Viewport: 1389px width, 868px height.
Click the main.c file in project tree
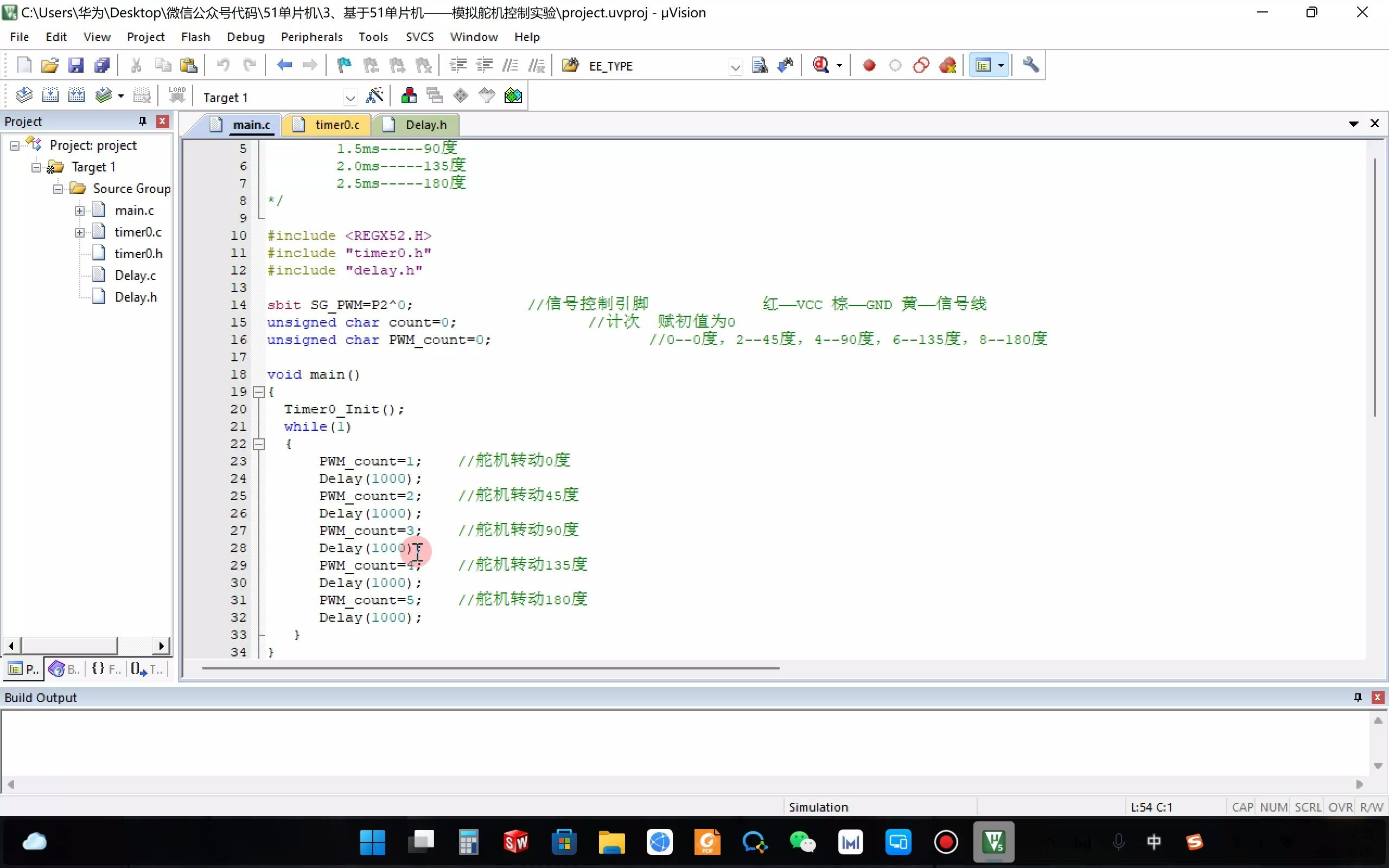coord(134,210)
